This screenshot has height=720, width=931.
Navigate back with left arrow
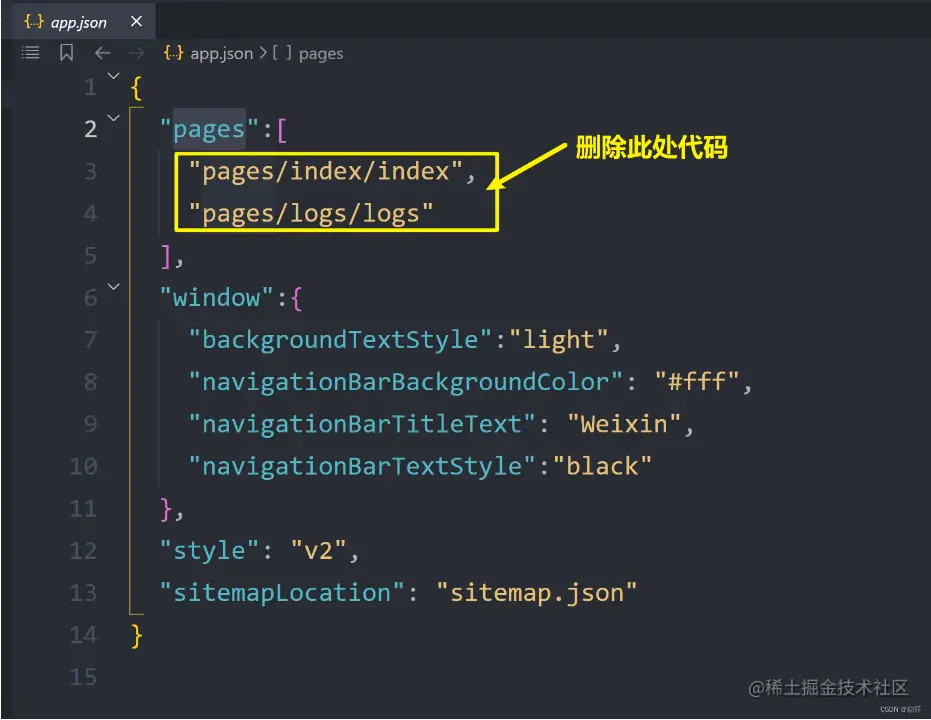pyautogui.click(x=102, y=53)
